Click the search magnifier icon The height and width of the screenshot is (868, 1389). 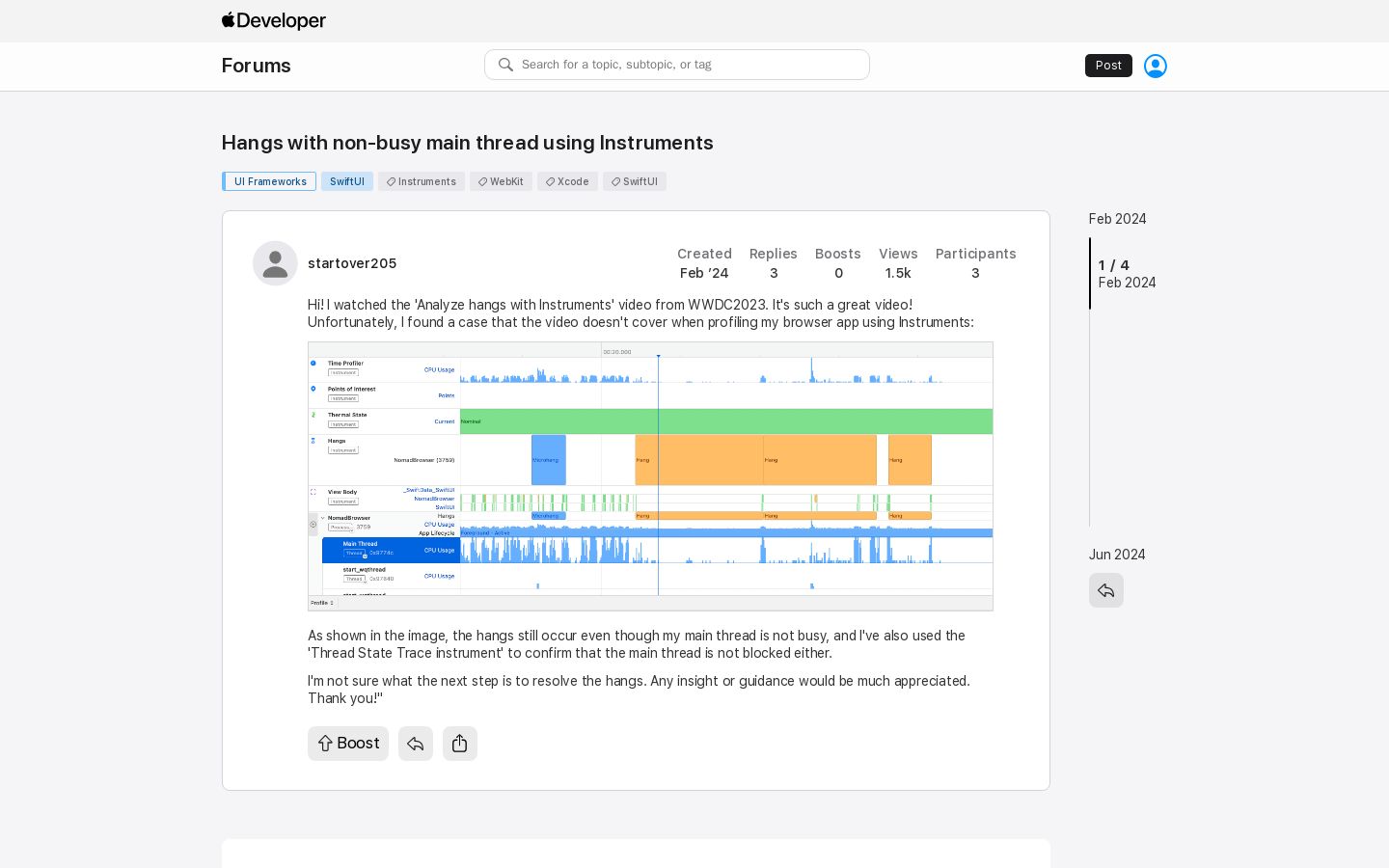pos(505,65)
